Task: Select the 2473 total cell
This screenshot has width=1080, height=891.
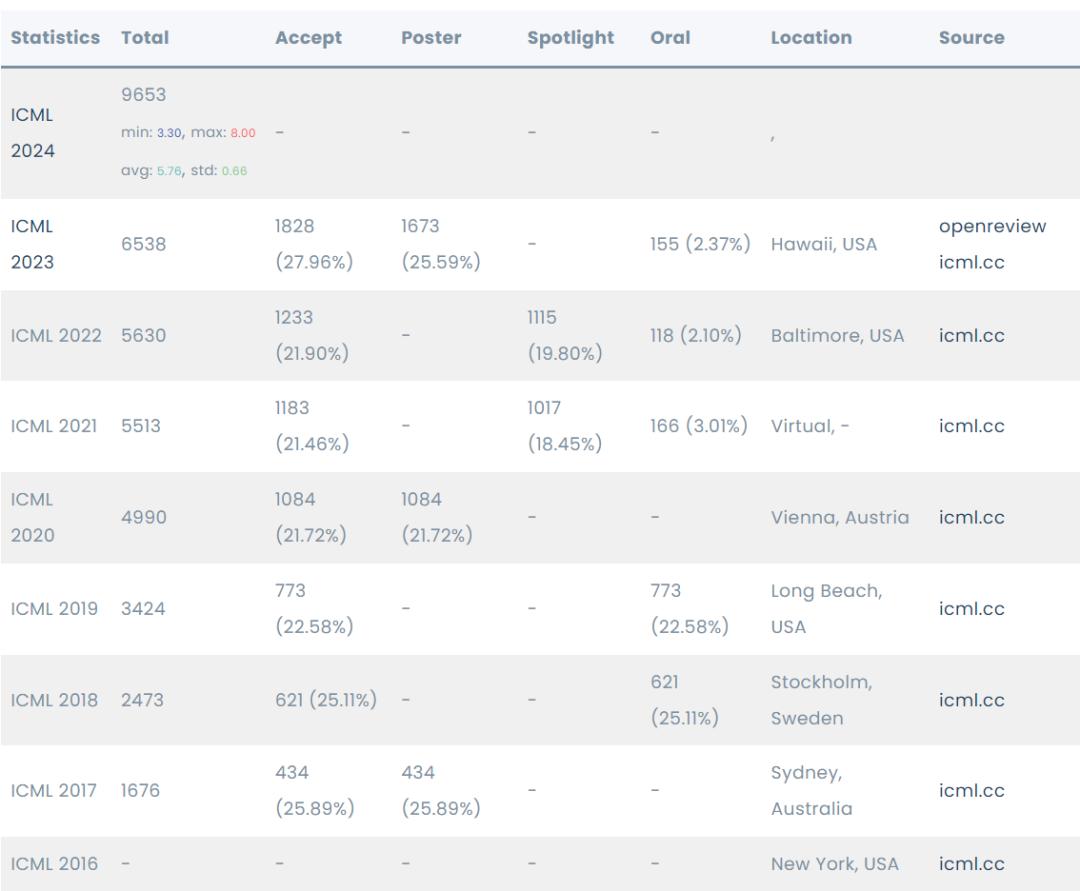Action: point(142,700)
